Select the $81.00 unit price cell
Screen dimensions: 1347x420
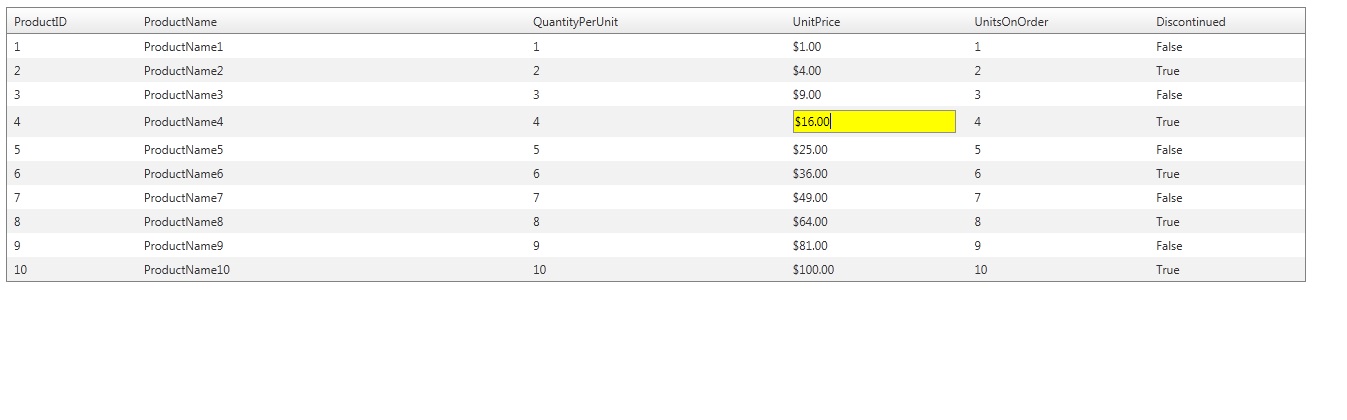[x=810, y=246]
